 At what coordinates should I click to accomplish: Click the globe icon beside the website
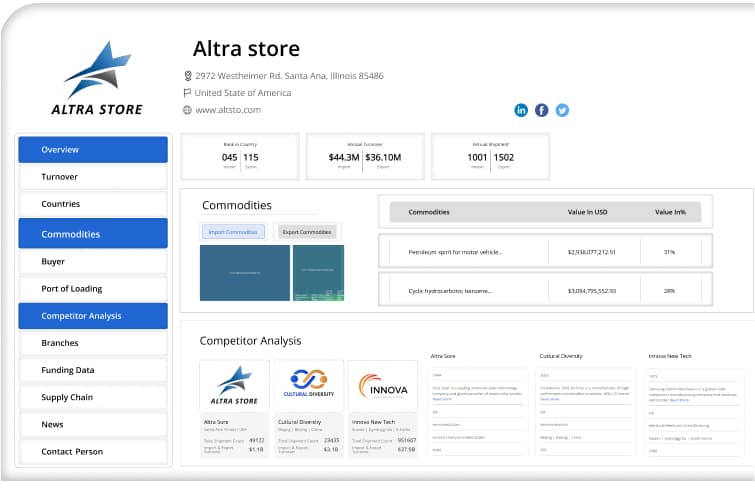187,110
